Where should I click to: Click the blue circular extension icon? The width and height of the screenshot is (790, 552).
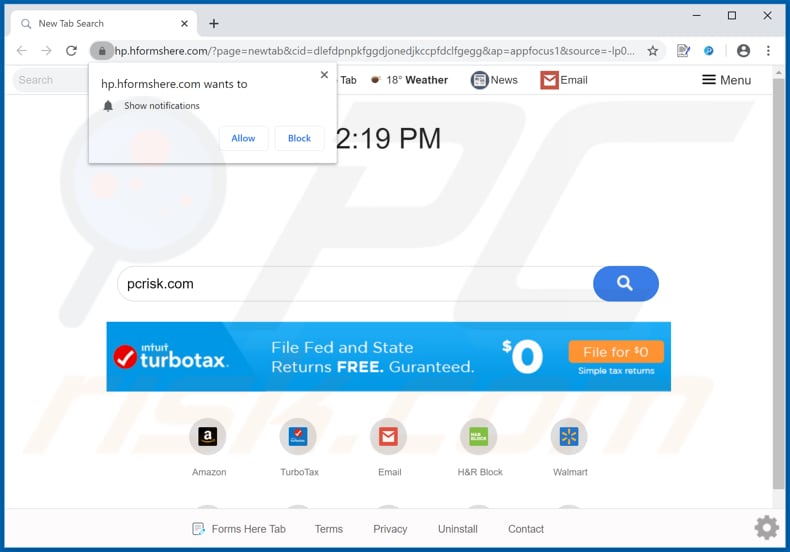[x=708, y=50]
